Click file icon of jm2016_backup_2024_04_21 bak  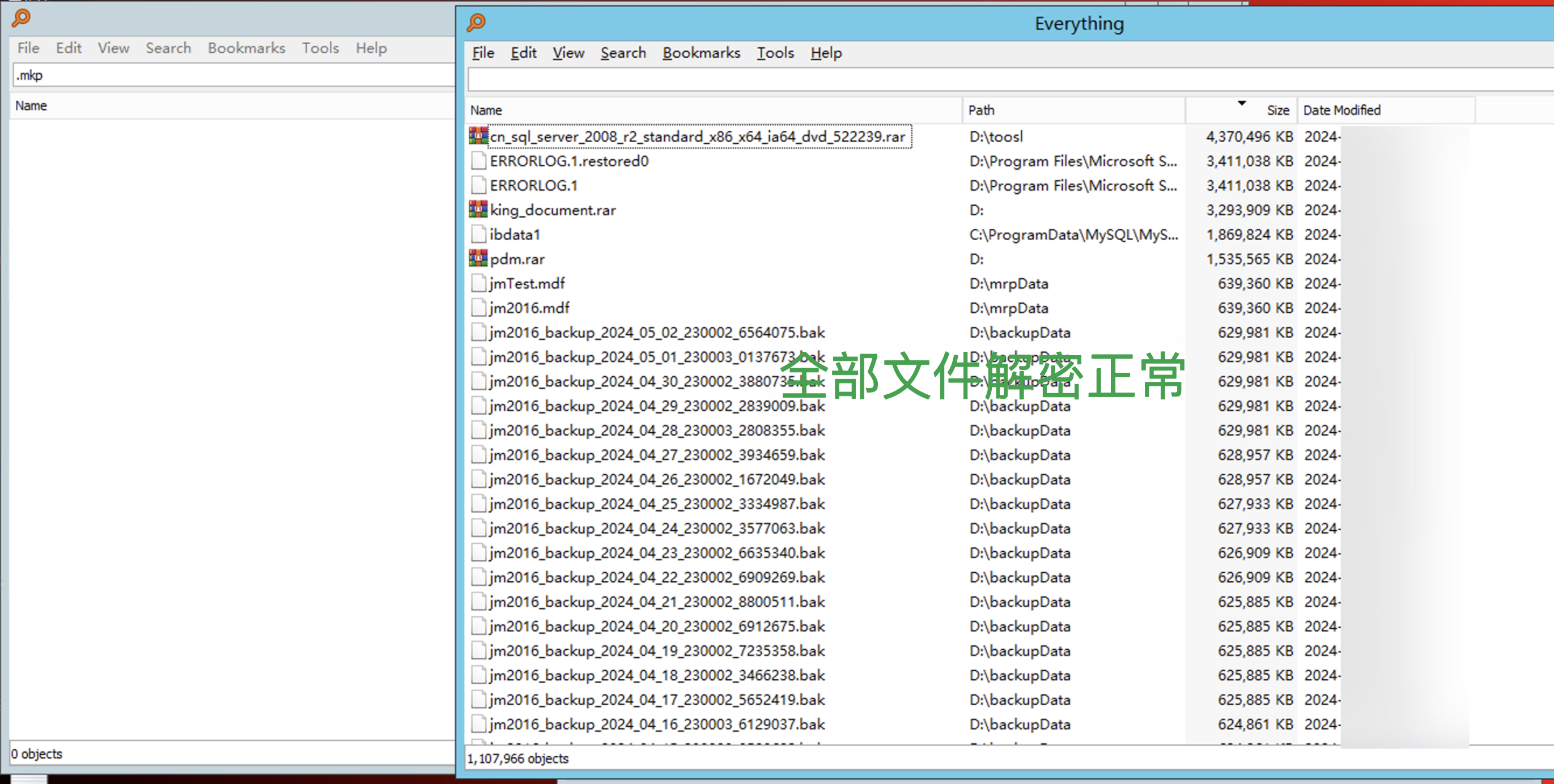(478, 601)
